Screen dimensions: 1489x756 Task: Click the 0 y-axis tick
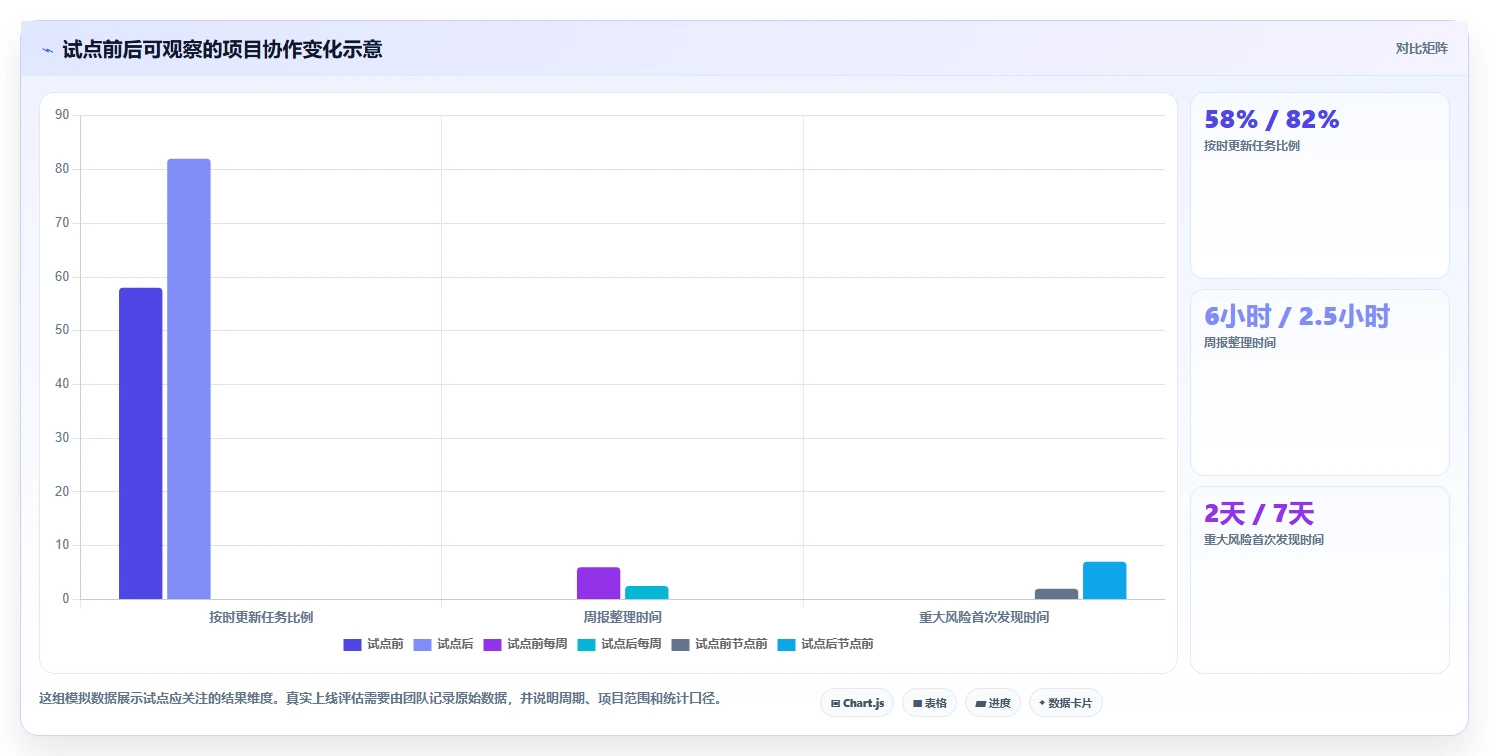(65, 599)
